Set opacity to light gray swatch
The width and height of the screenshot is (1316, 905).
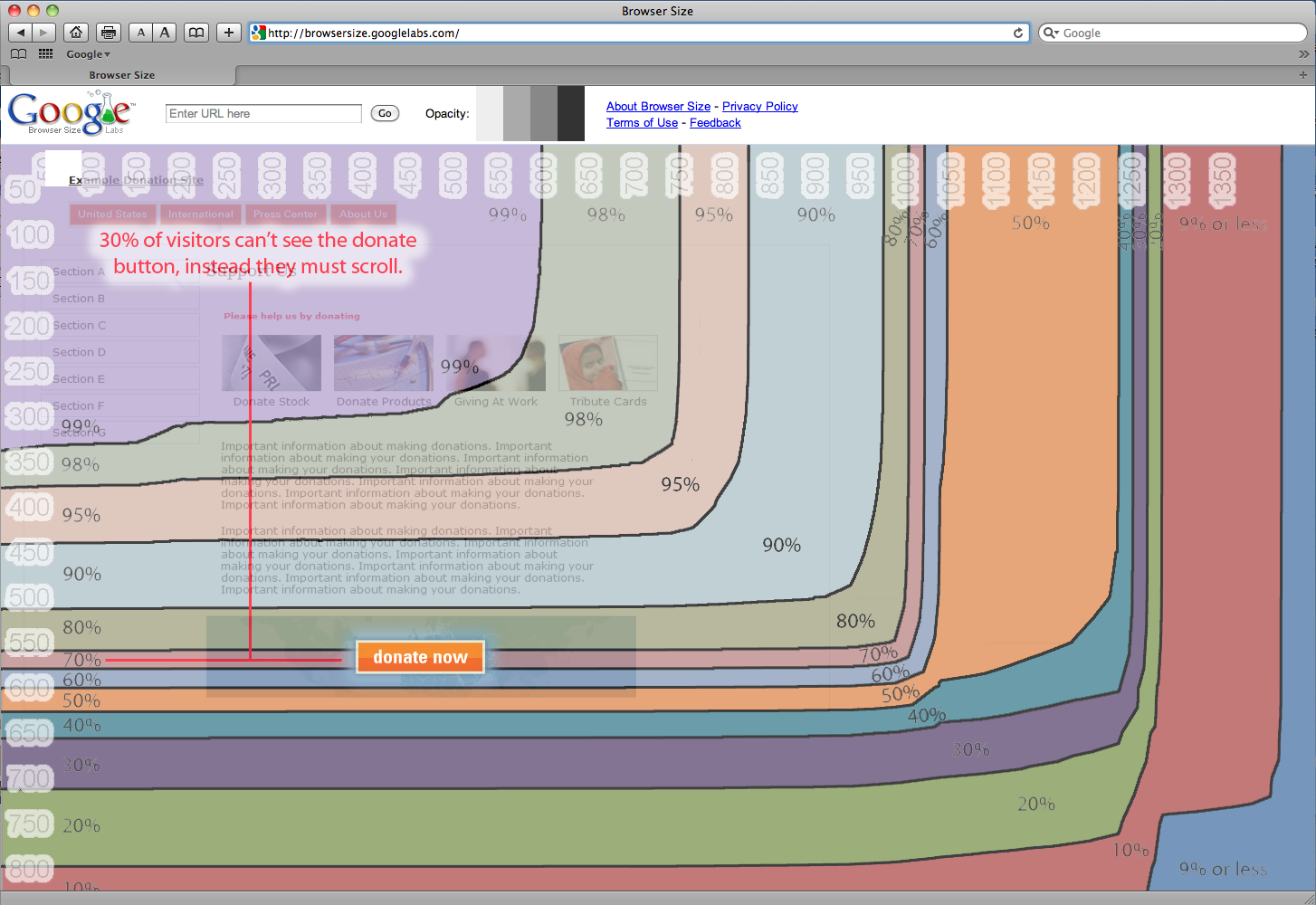pos(517,113)
